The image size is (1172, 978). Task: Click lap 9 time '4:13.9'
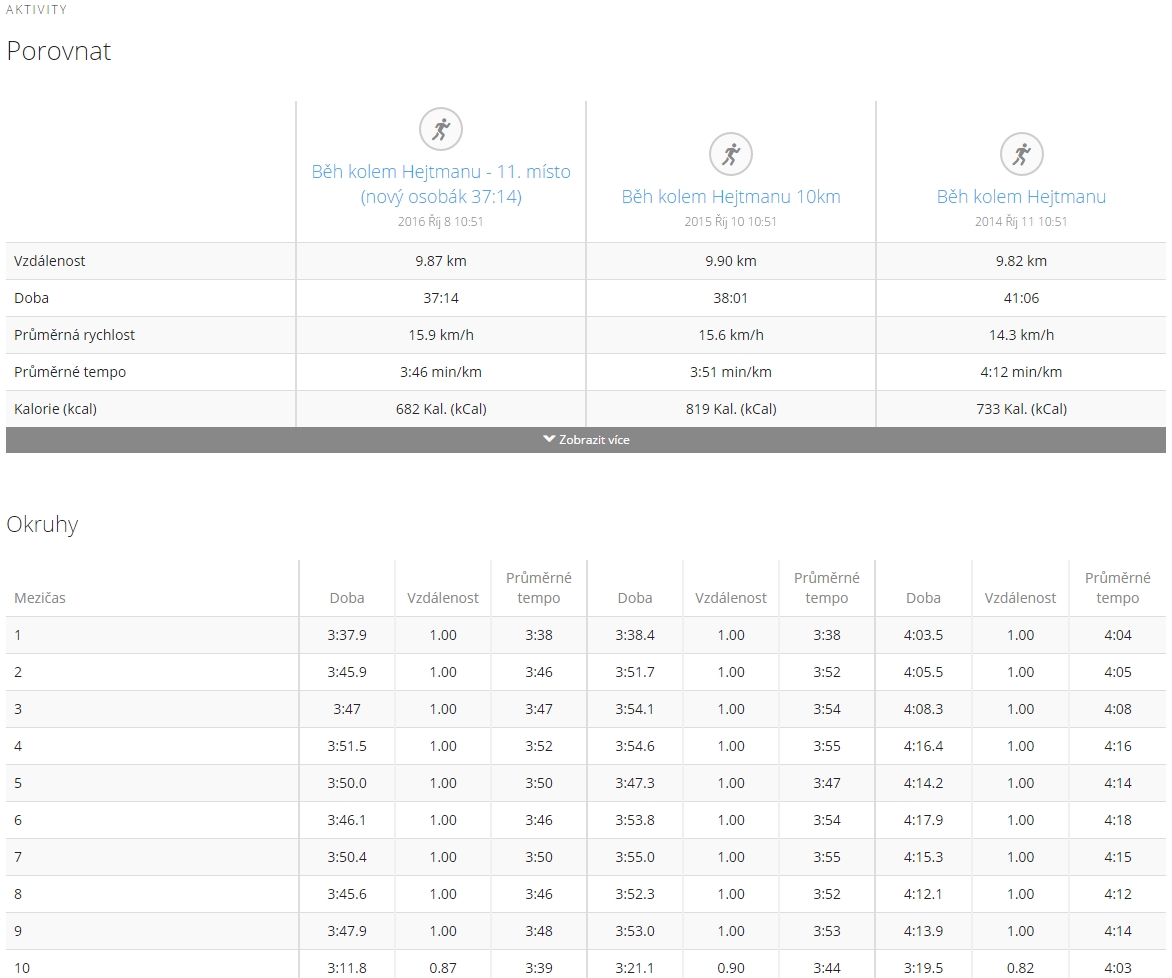coord(923,931)
